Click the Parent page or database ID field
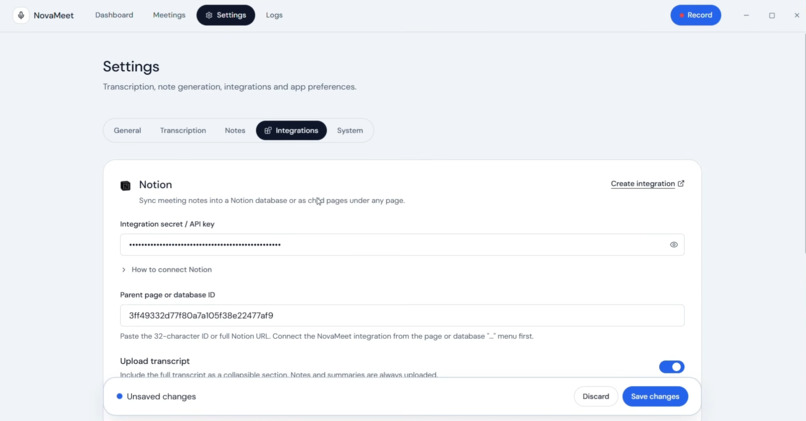806x421 pixels. [x=402, y=316]
